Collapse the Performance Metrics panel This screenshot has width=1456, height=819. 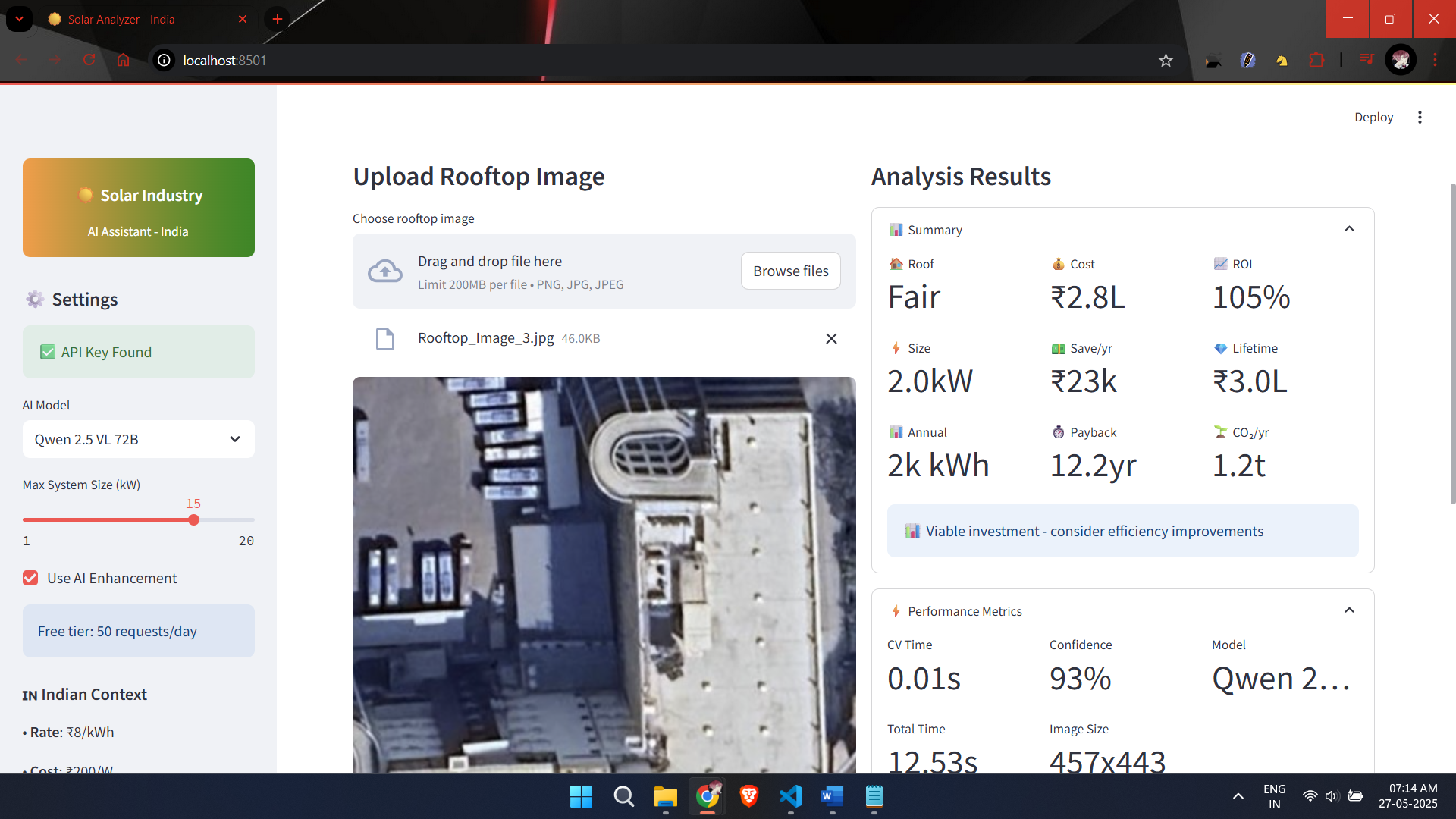pos(1349,610)
